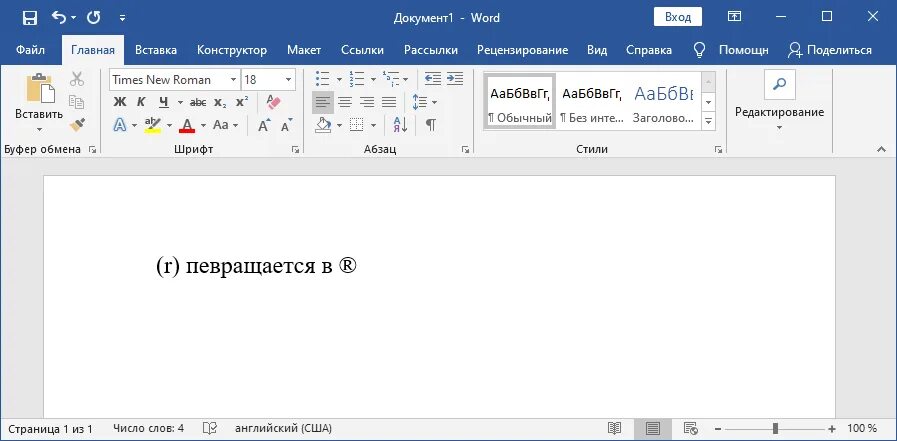
Task: Open the Редактирование search menu
Action: pos(779,100)
